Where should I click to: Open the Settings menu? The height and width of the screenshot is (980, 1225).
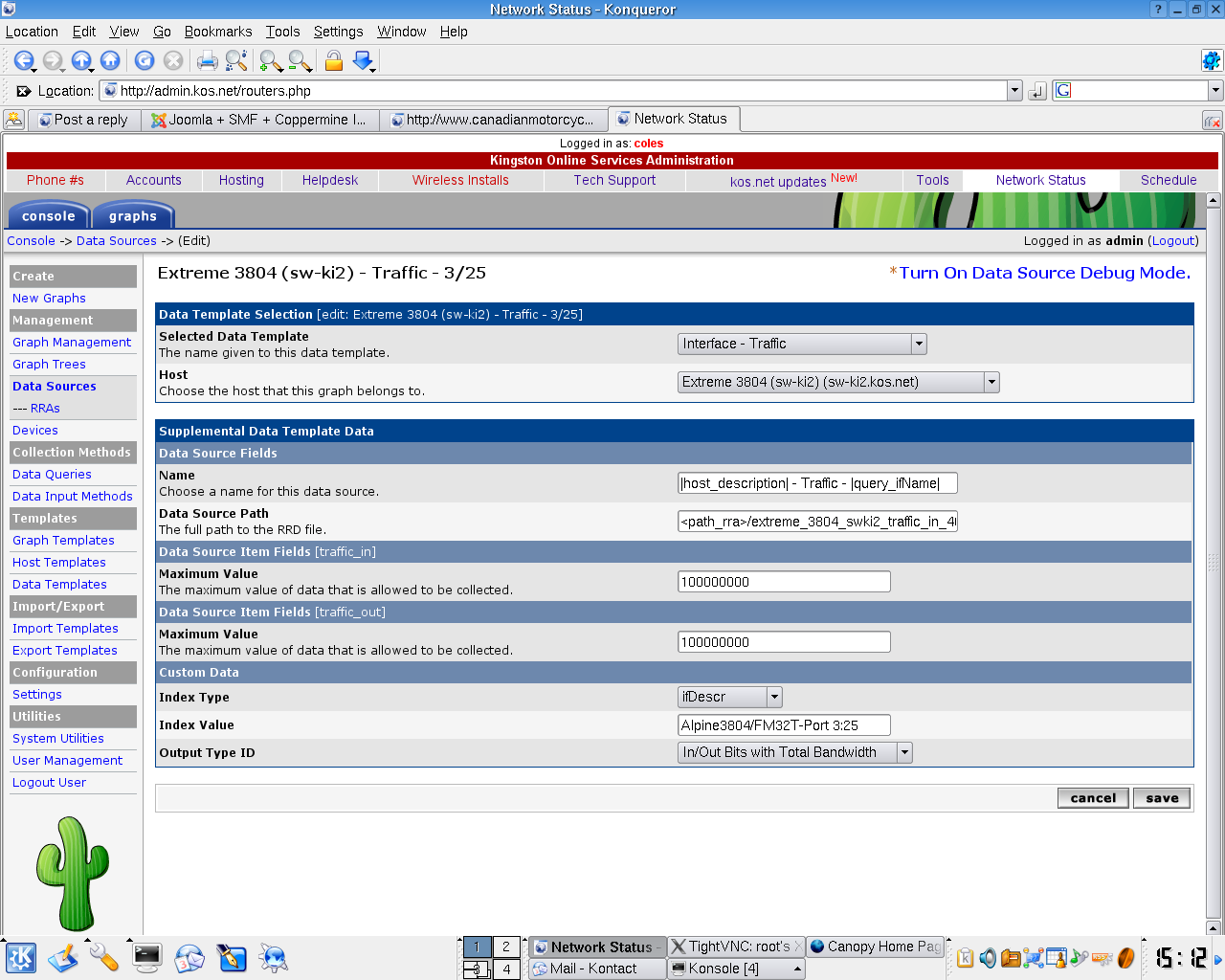(x=338, y=32)
